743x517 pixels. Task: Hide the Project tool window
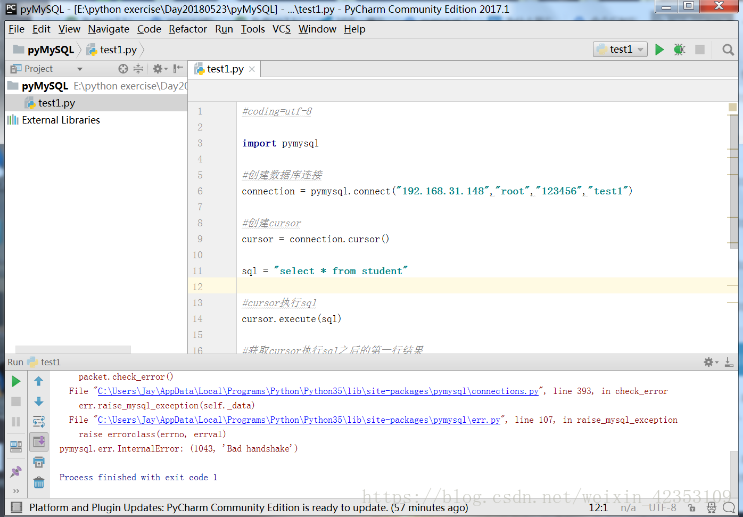178,69
